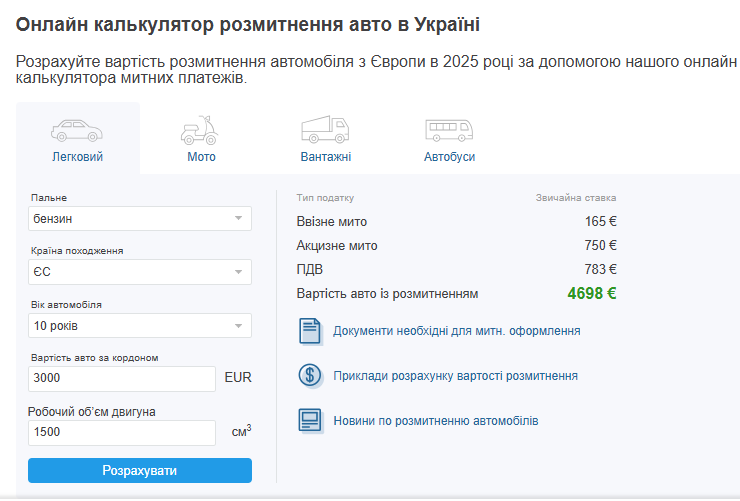
Task: Switch to the Легковий tab label
Action: pos(77,157)
